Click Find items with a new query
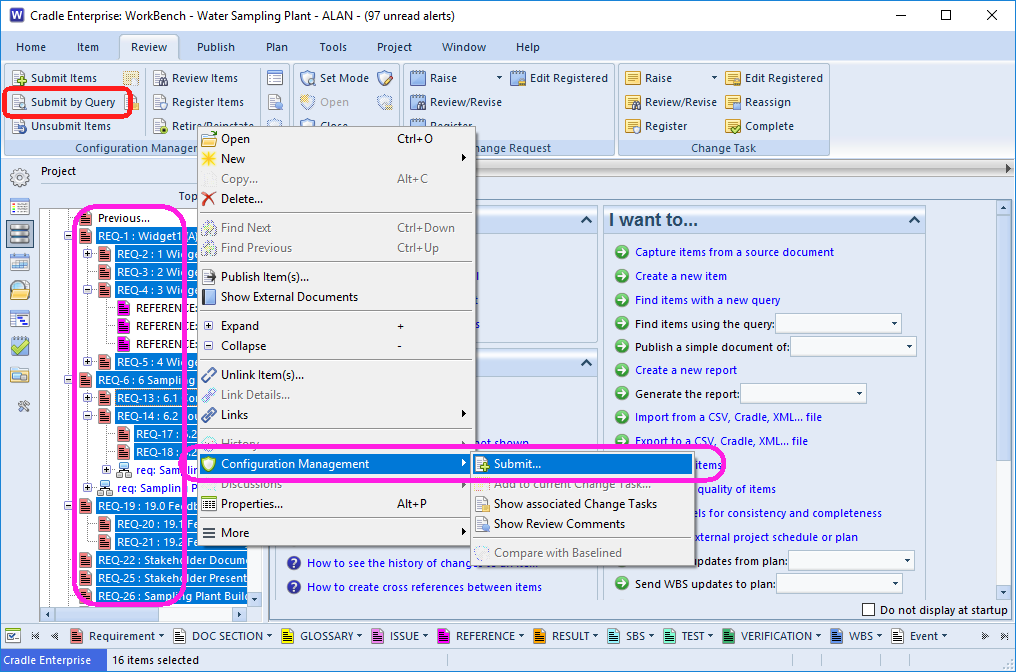This screenshot has height=672, width=1016. click(708, 300)
